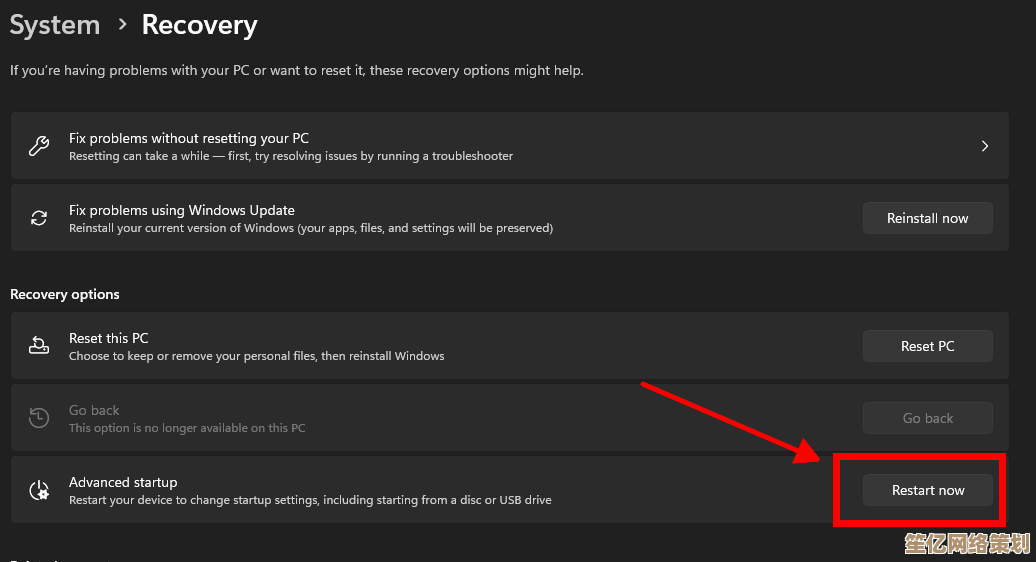Click the Reset this PC icon

coord(39,346)
